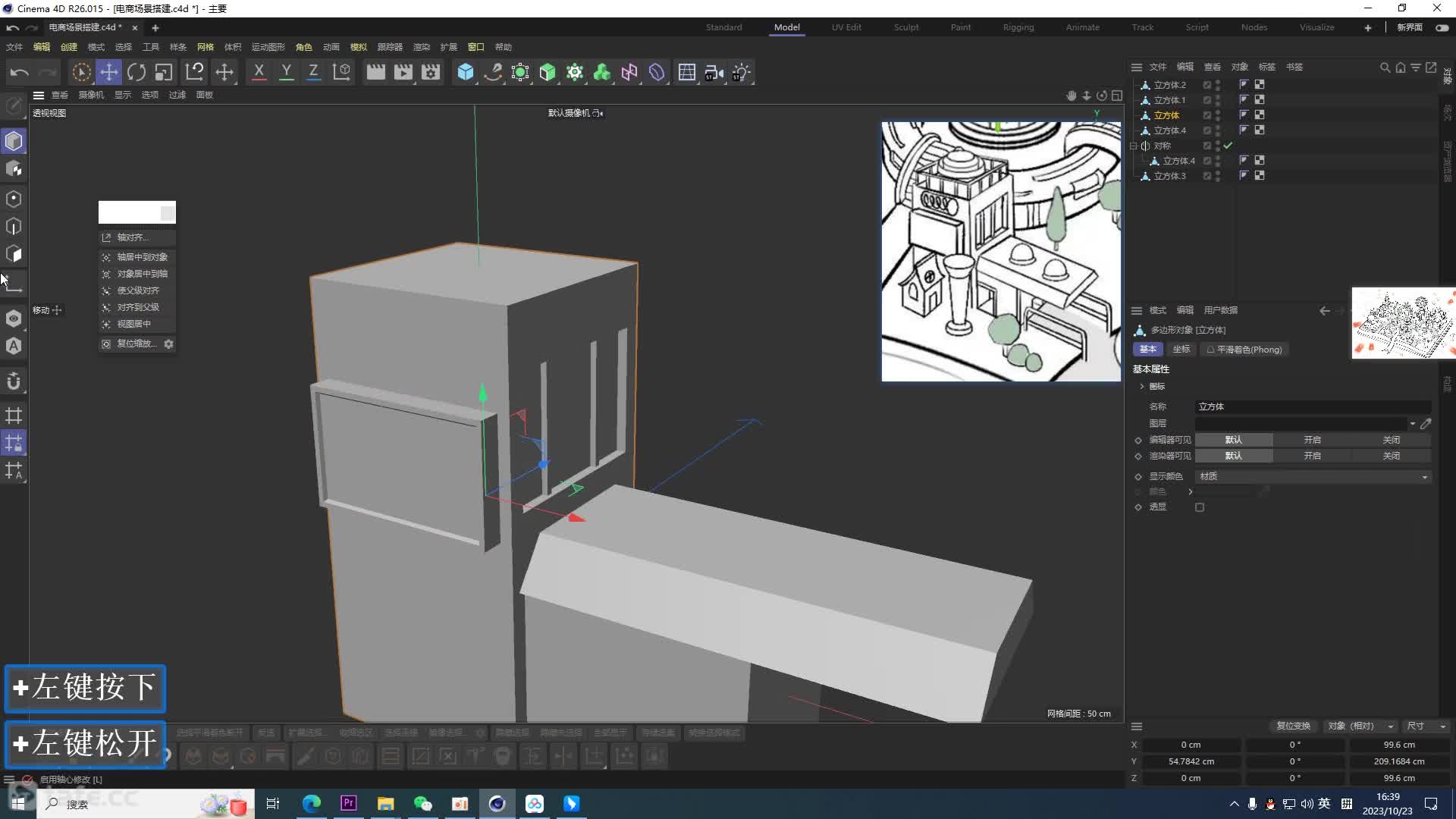Open the 坐标 attribute tab
1456x819 pixels.
pos(1181,350)
